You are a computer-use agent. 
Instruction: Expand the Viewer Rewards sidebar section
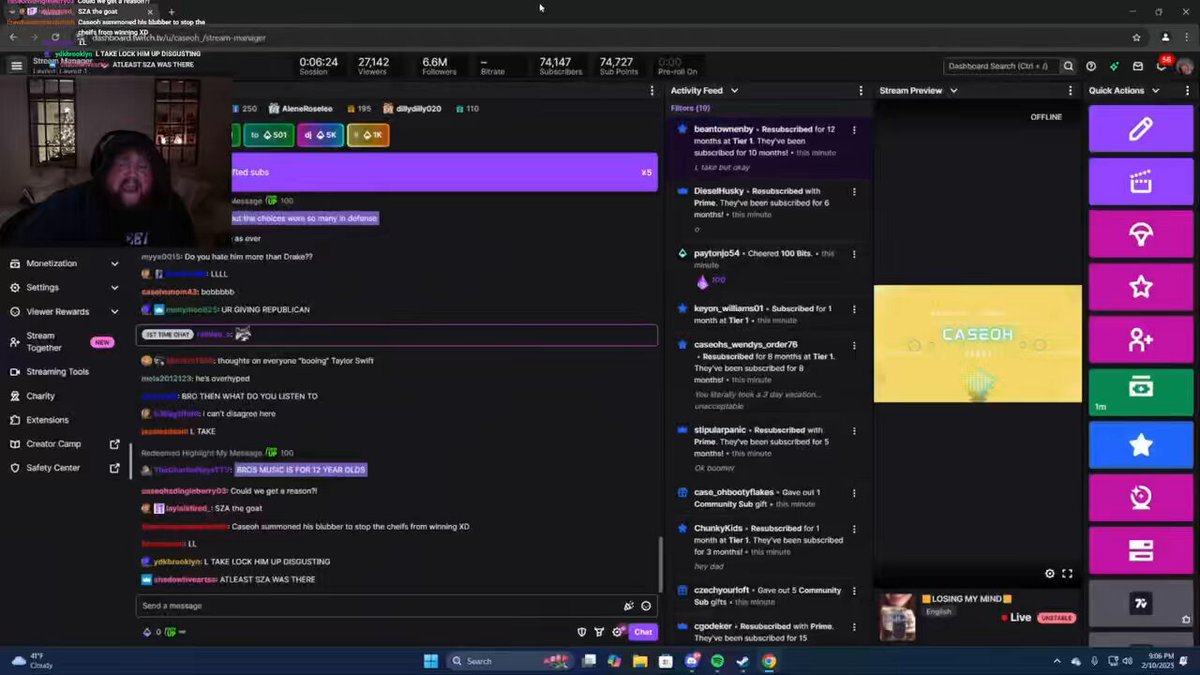click(66, 312)
